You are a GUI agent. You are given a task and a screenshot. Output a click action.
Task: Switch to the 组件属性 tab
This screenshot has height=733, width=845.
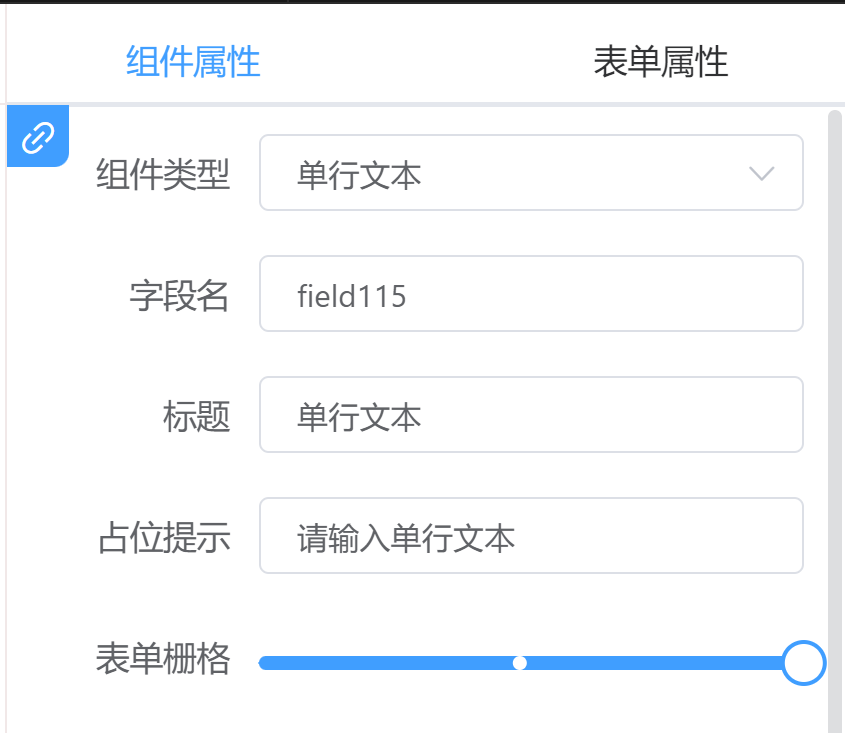pos(193,61)
